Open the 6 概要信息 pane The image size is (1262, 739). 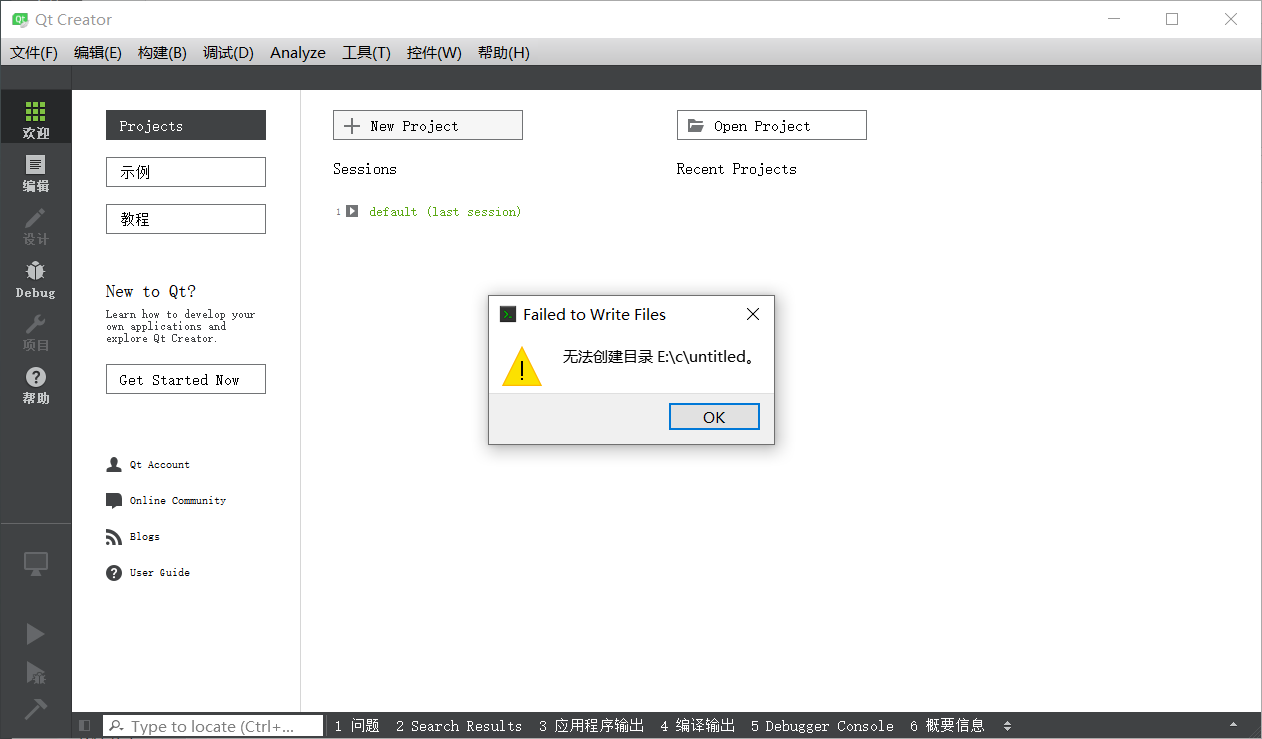(947, 726)
